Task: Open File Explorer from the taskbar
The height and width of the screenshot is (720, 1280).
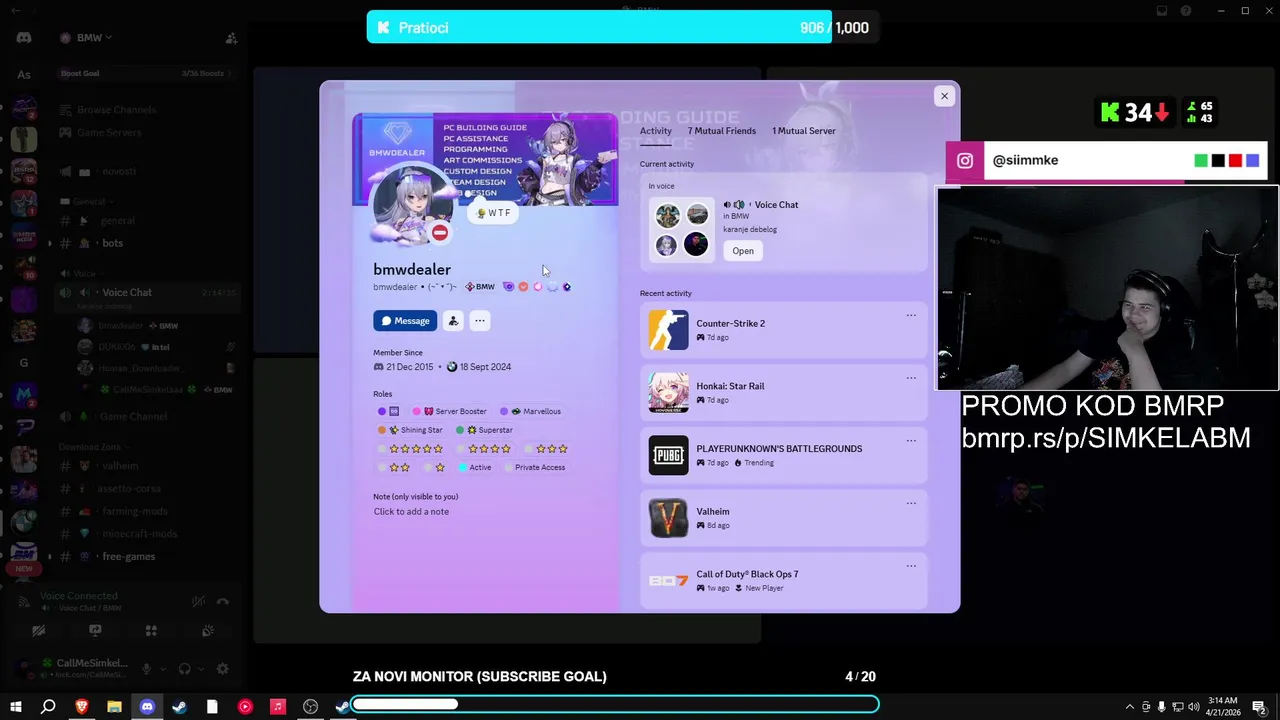Action: click(114, 707)
